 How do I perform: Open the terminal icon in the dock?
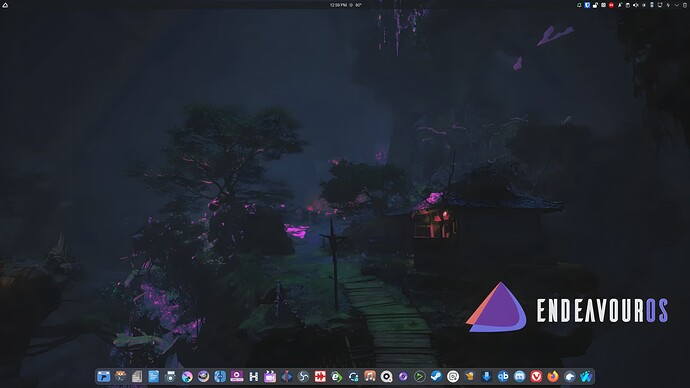120,377
